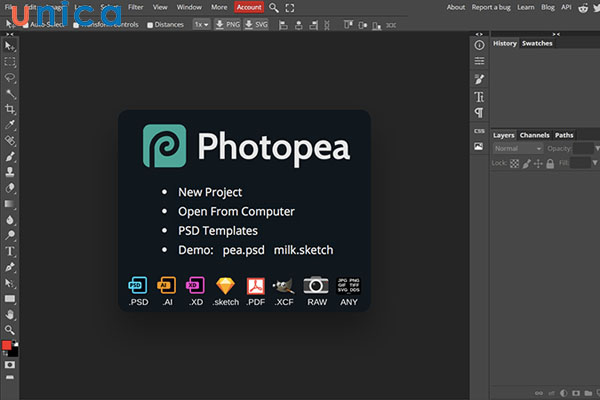Toggle lock pixels brush icon
The image size is (600, 400).
pyautogui.click(x=527, y=164)
